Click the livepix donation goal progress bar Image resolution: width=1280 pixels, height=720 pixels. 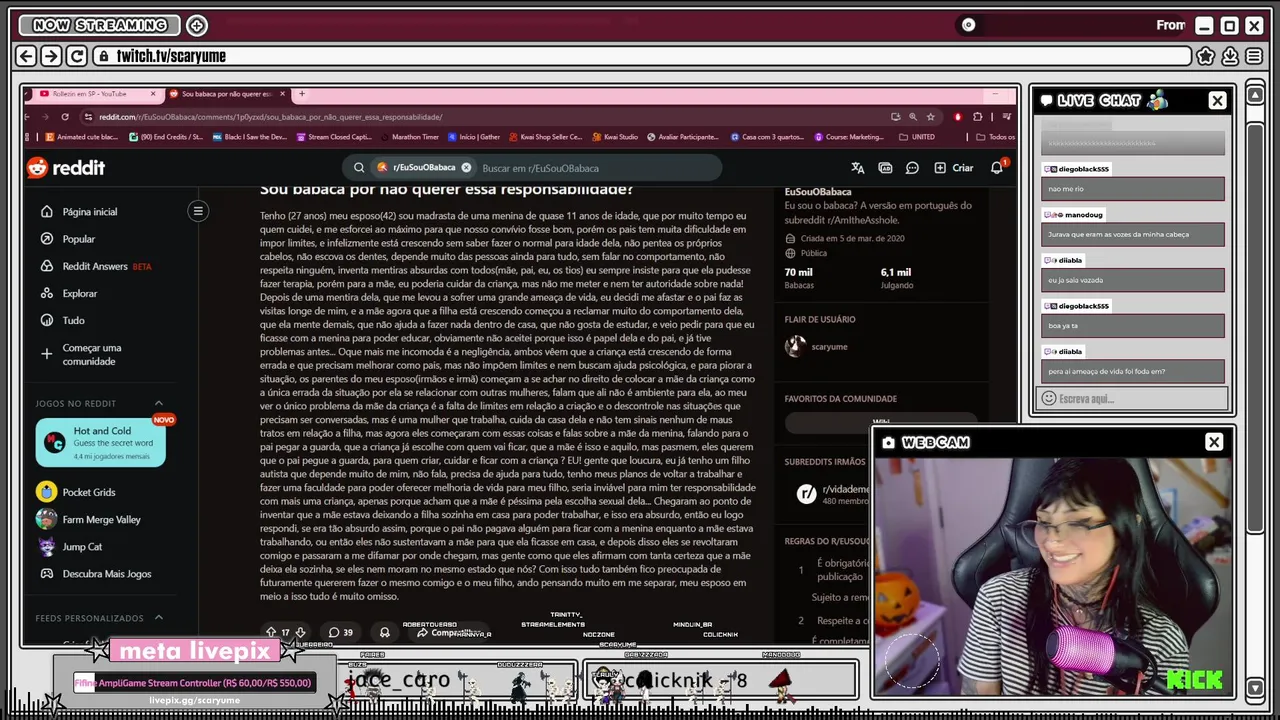194,683
